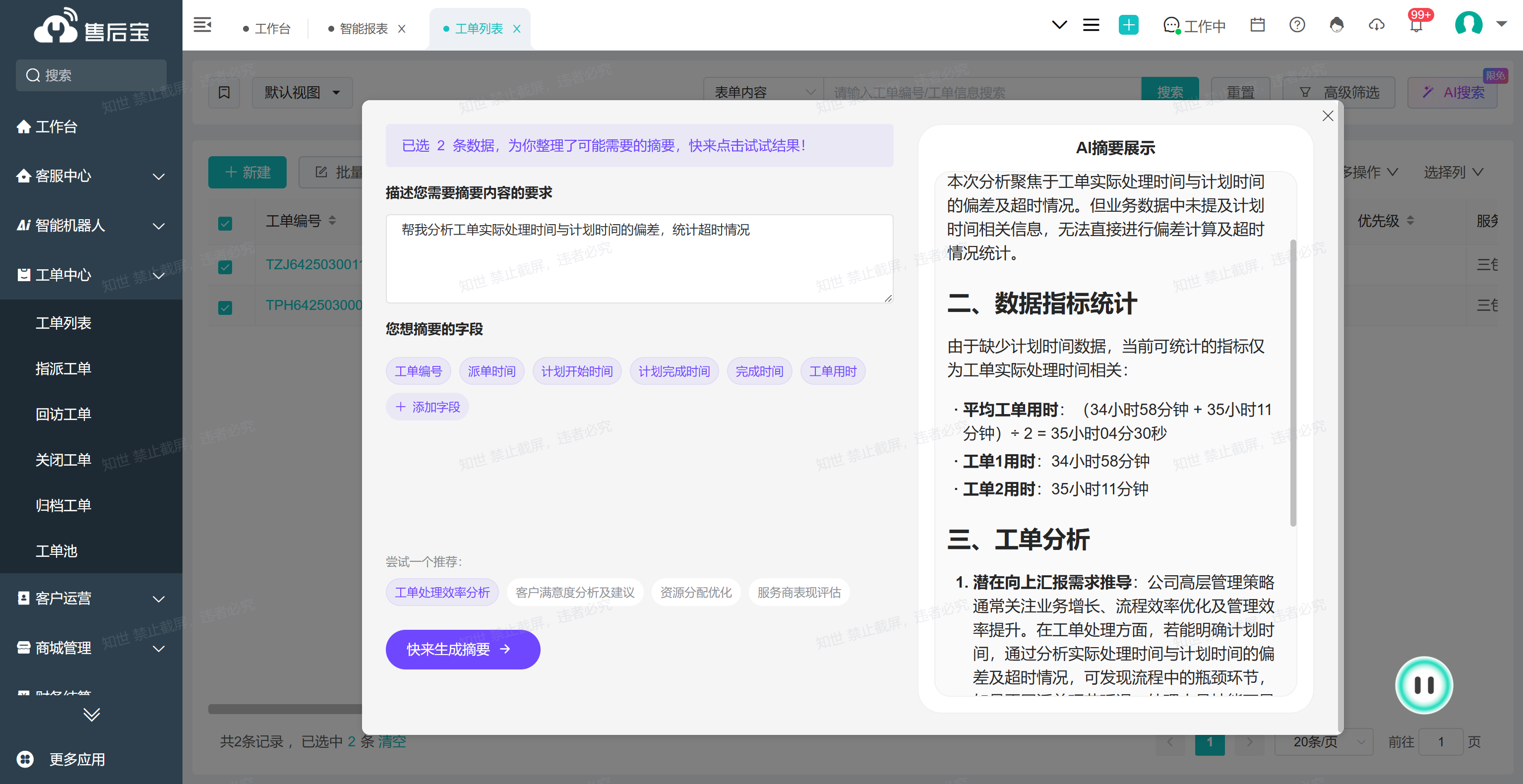Viewport: 1523px width, 784px height.
Task: Expand the user account dropdown arrow
Action: (1501, 24)
